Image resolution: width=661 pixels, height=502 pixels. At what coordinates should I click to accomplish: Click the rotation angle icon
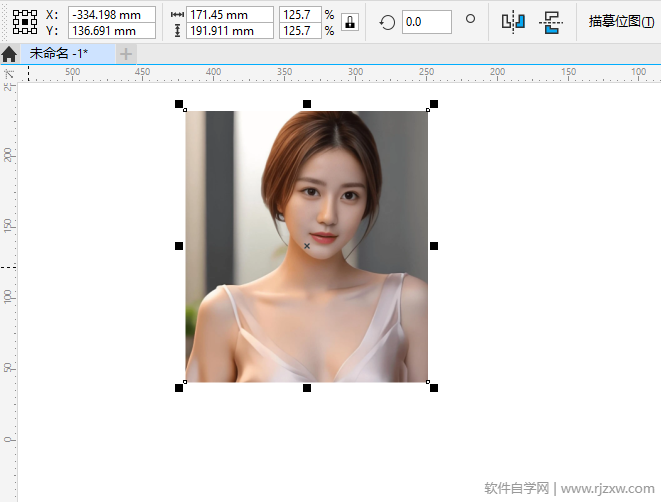tap(387, 22)
